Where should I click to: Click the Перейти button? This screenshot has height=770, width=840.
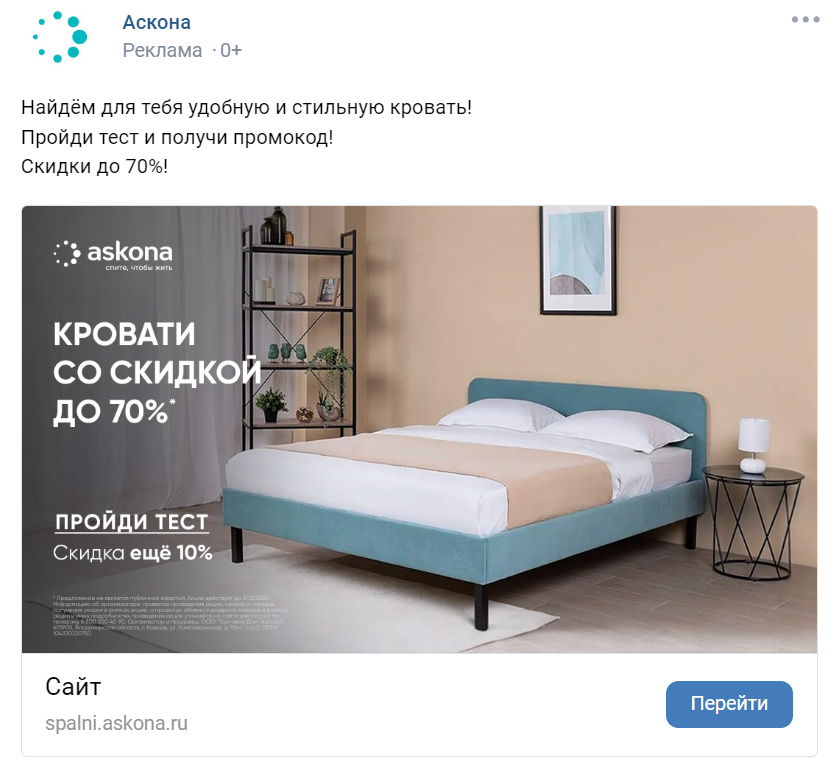[x=729, y=704]
